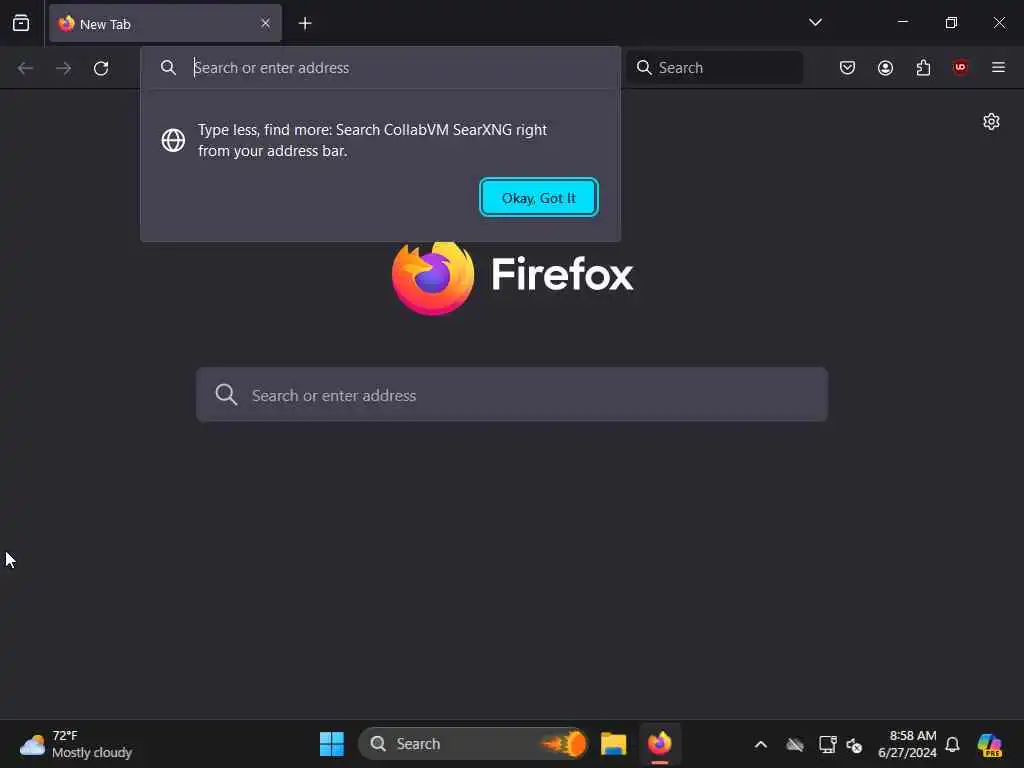The width and height of the screenshot is (1024, 768).
Task: Save to Pocket icon in the toolbar
Action: 848,68
